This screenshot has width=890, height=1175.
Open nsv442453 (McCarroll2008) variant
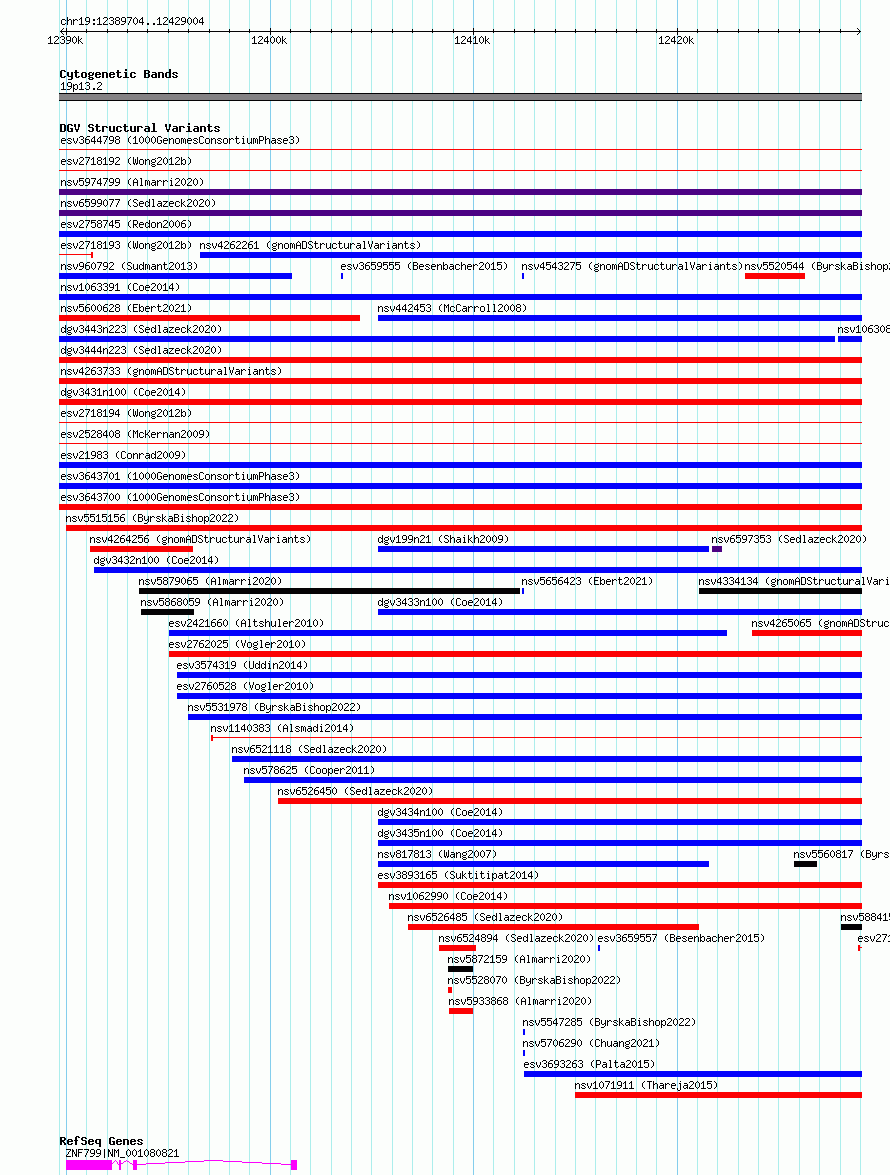click(452, 308)
